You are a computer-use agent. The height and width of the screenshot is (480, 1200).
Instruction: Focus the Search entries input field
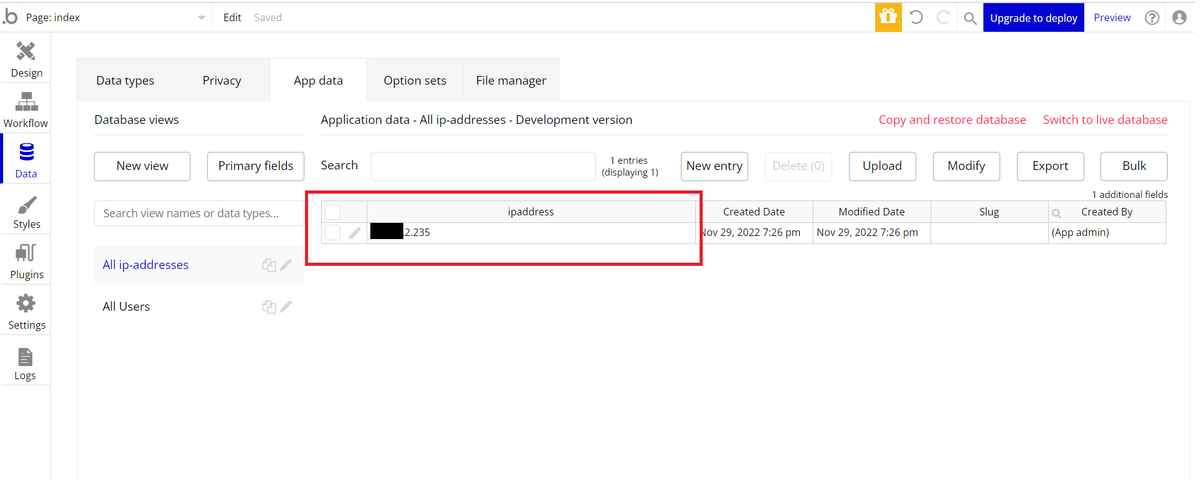(483, 166)
